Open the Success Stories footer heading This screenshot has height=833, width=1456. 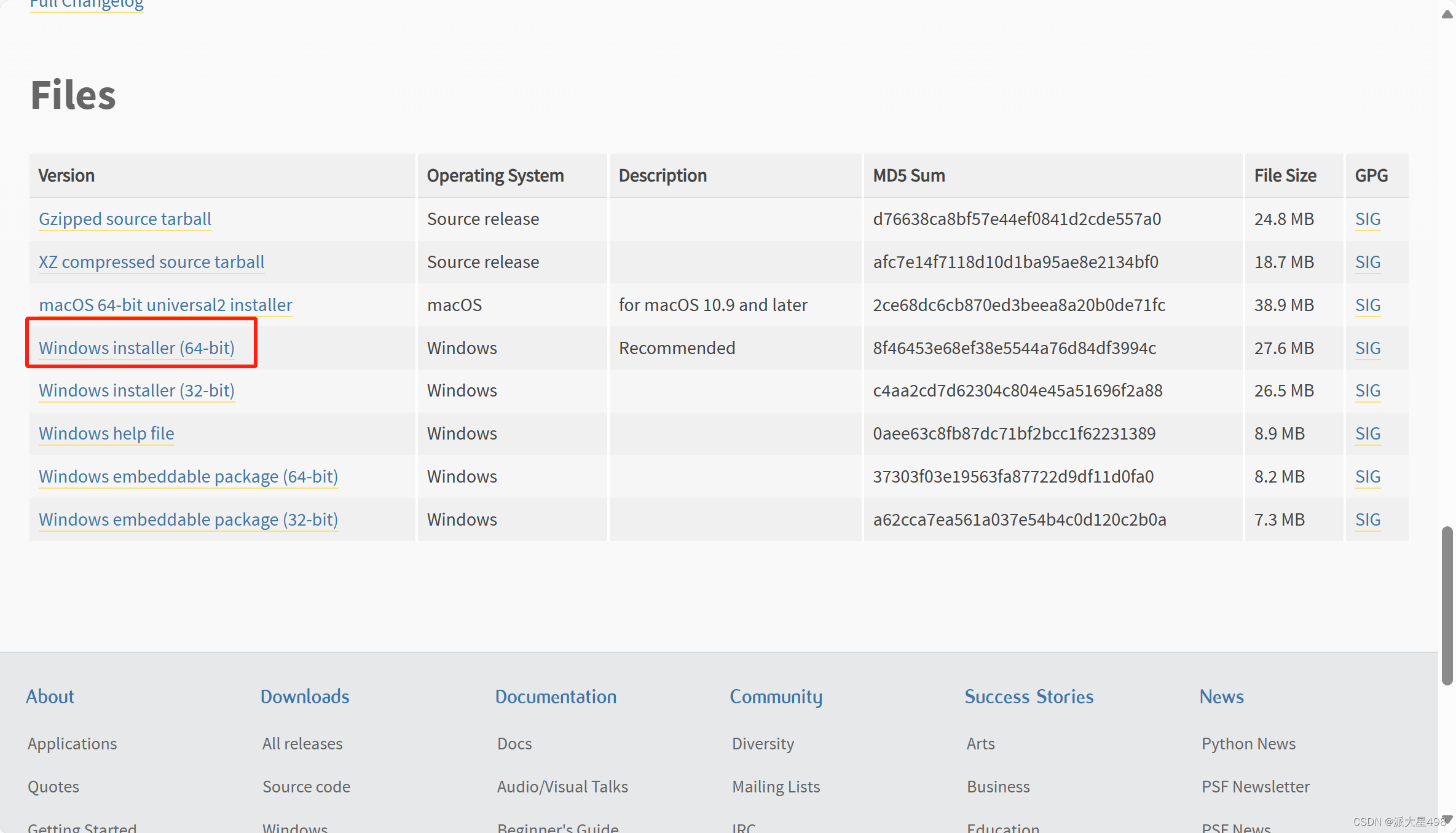click(1029, 697)
